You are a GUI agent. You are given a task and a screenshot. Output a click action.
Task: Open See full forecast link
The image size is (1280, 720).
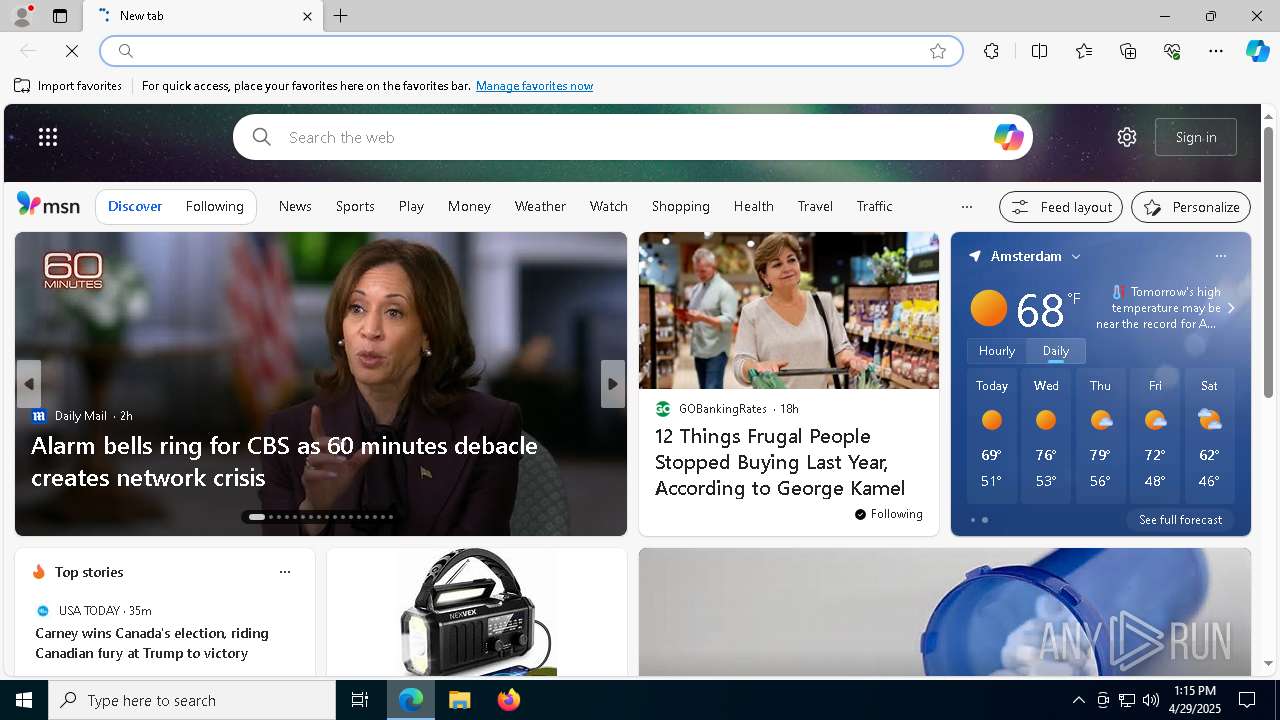click(1180, 520)
